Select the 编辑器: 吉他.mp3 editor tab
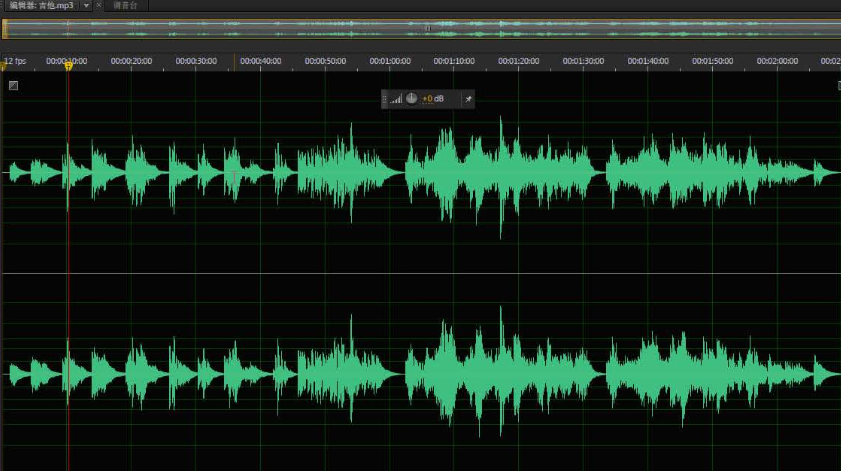The width and height of the screenshot is (841, 471). (x=40, y=5)
